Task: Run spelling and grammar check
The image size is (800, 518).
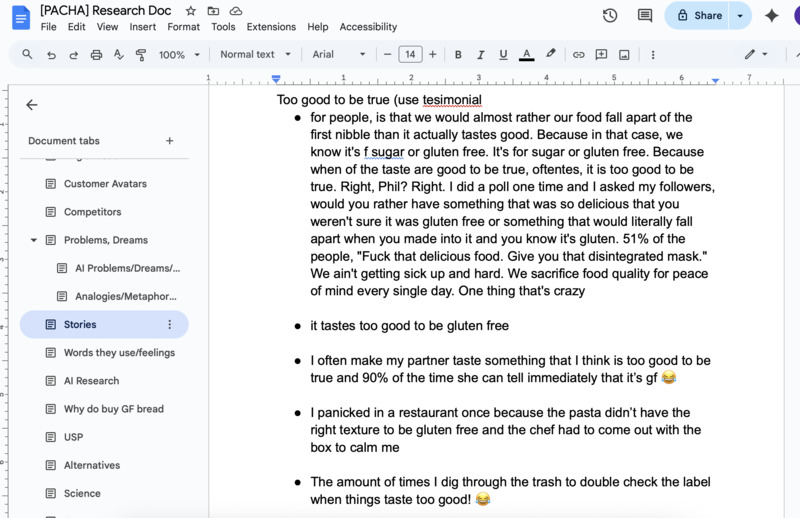Action: pos(118,55)
